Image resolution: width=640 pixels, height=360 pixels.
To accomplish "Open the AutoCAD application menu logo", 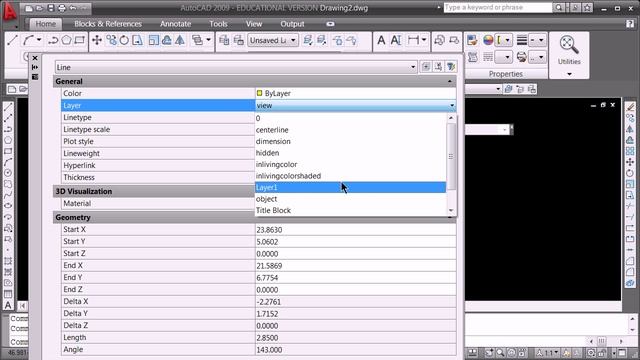I will 10,11.
